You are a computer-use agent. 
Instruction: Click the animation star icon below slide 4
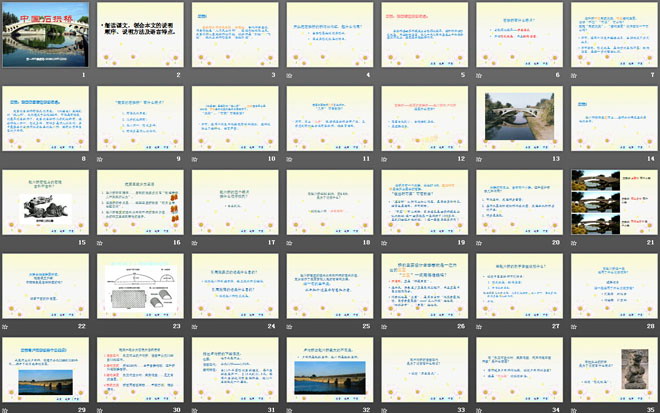pos(288,75)
